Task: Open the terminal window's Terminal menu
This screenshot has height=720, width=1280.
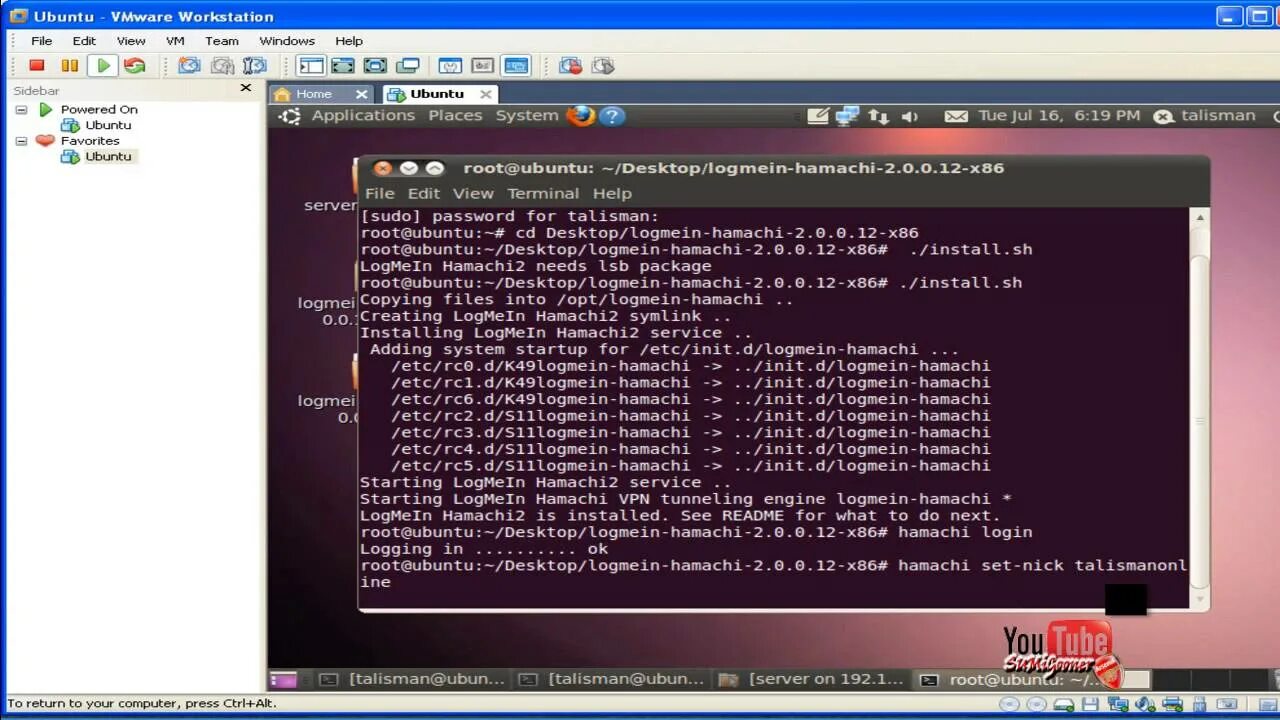Action: click(543, 194)
